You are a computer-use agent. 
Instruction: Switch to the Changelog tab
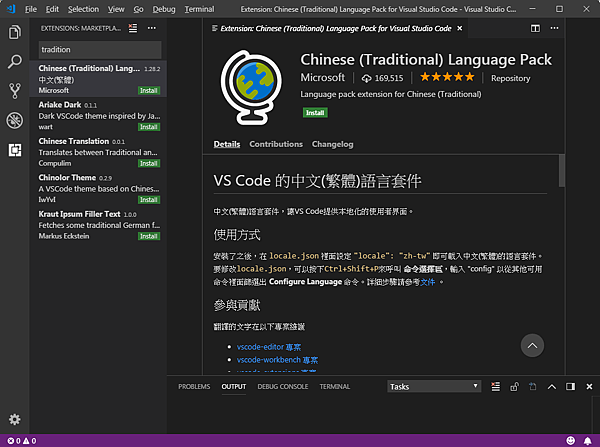(x=333, y=144)
